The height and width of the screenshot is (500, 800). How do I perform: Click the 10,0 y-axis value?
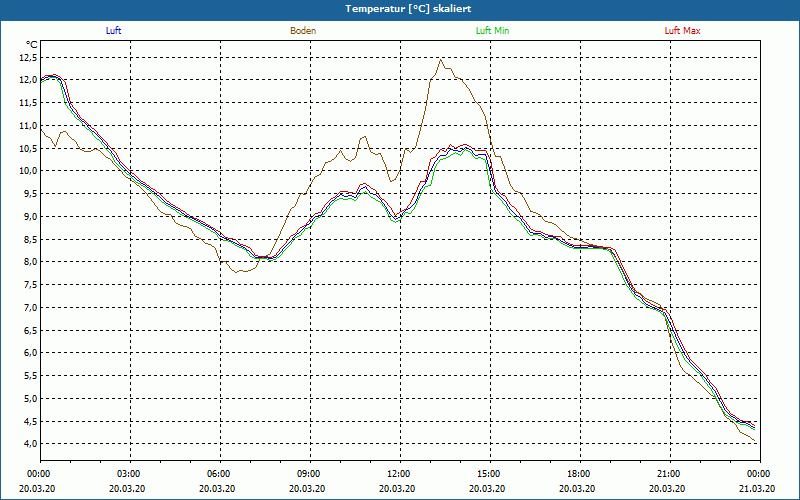[29, 171]
